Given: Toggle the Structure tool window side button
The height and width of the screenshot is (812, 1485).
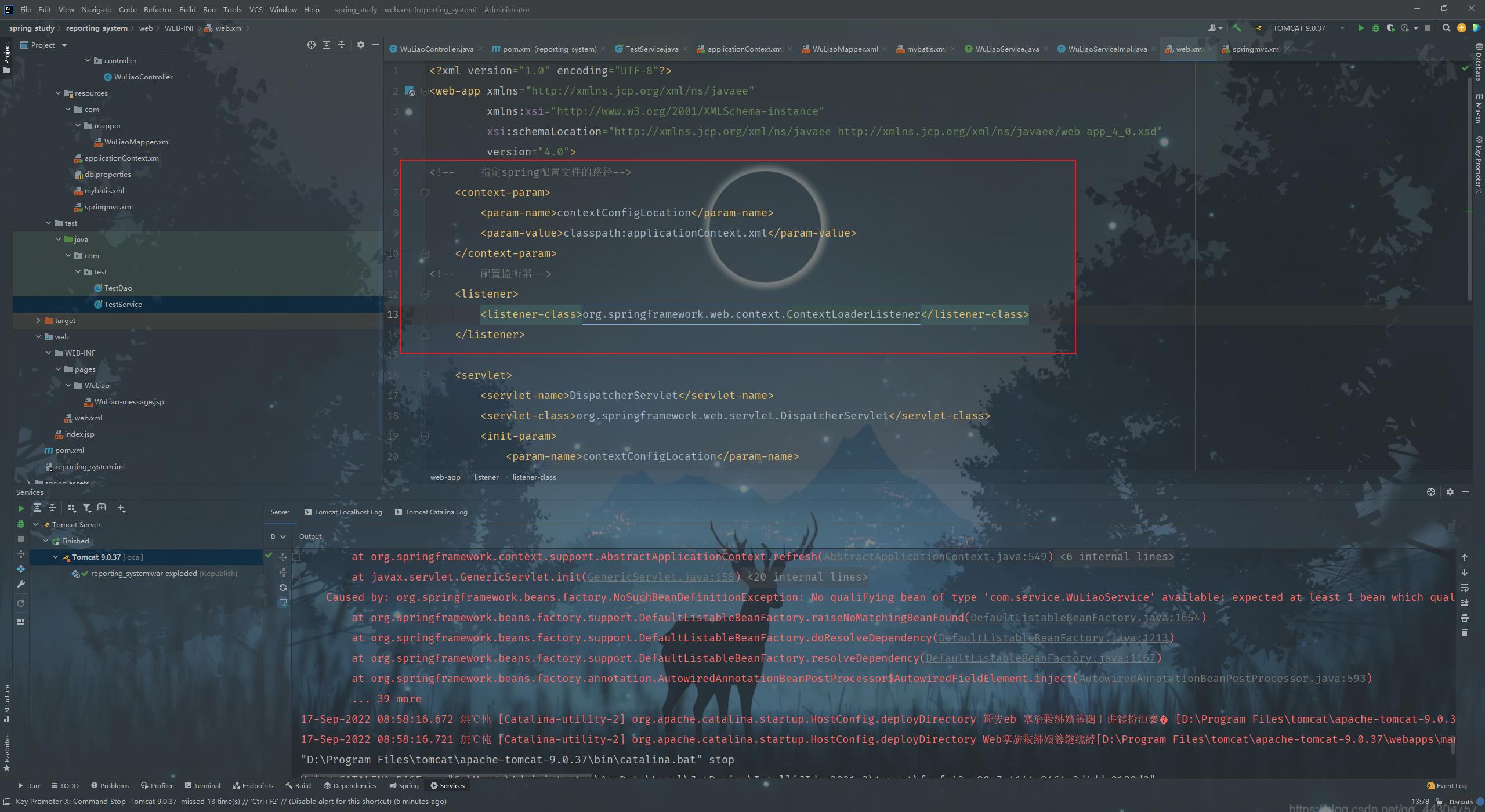Looking at the screenshot, I should pos(6,702).
